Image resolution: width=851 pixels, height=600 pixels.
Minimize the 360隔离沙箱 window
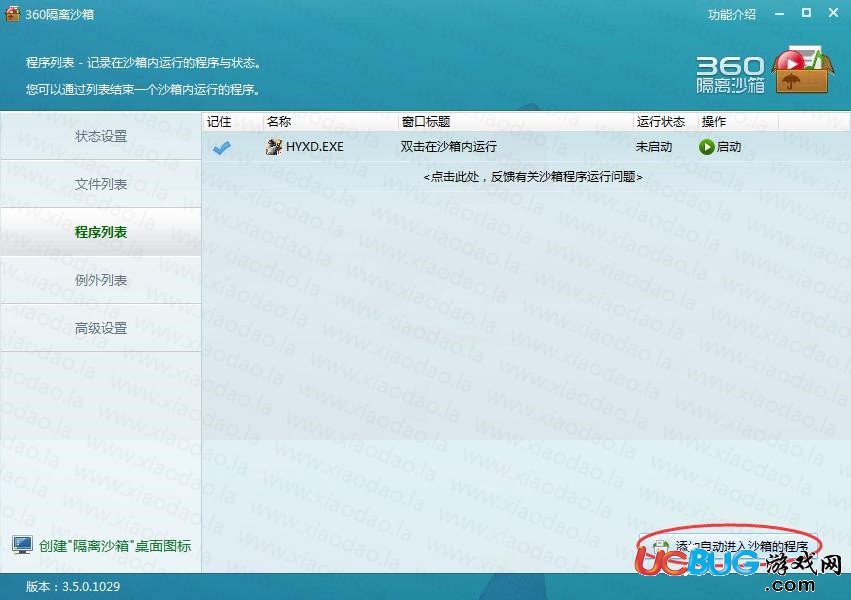click(779, 14)
